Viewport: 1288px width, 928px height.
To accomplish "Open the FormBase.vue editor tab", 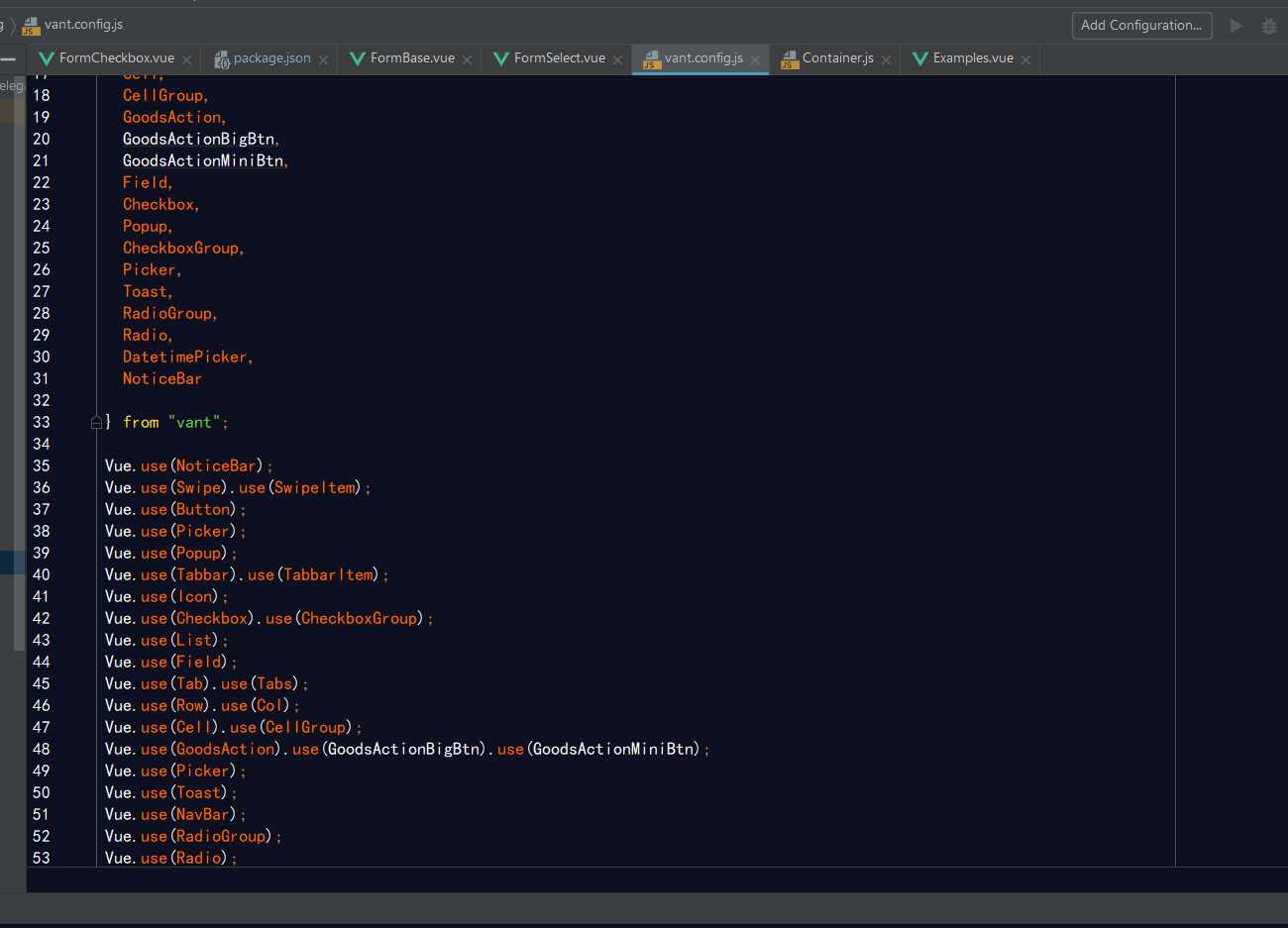I will (412, 58).
